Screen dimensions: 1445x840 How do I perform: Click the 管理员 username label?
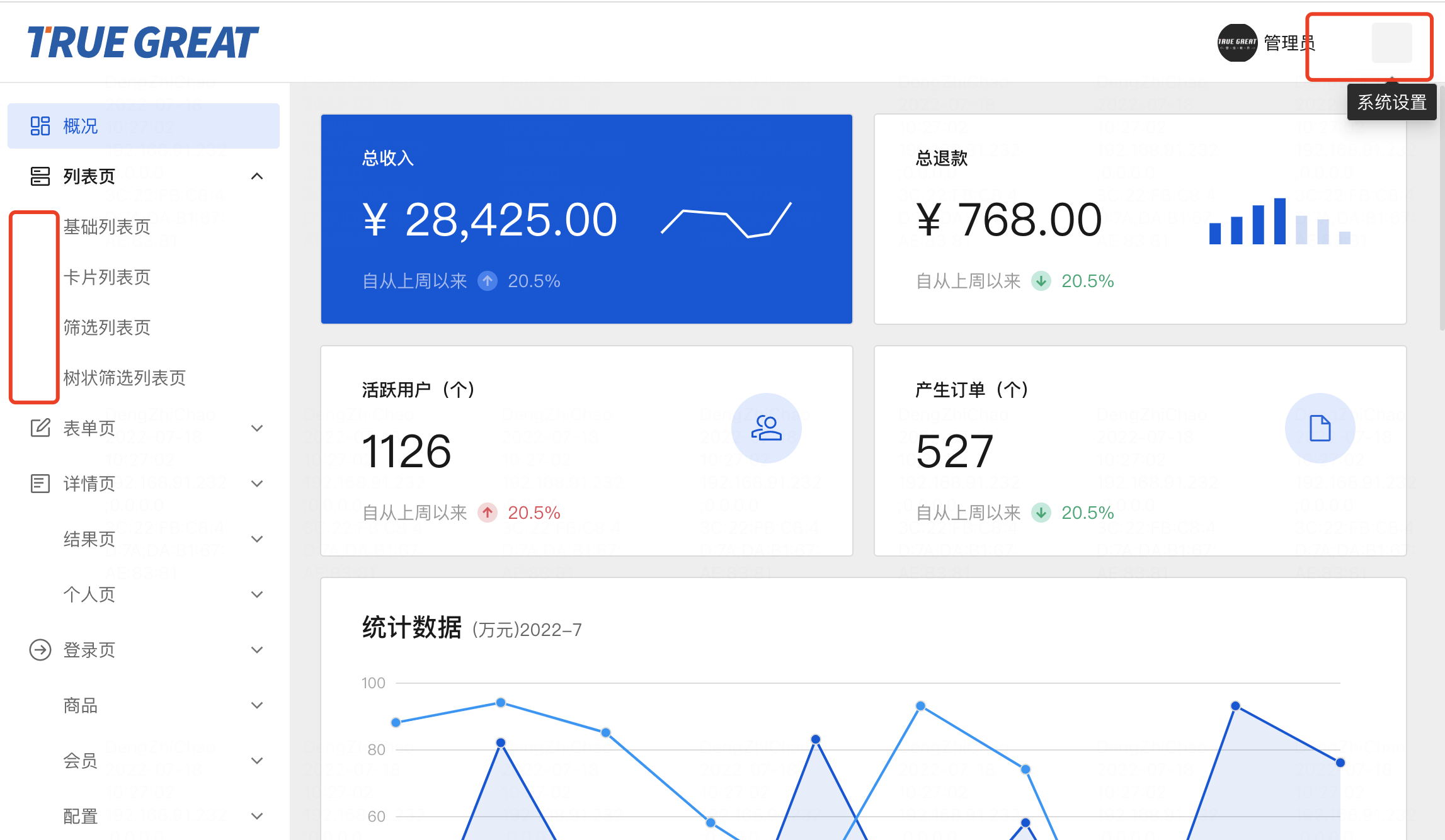click(x=1289, y=43)
